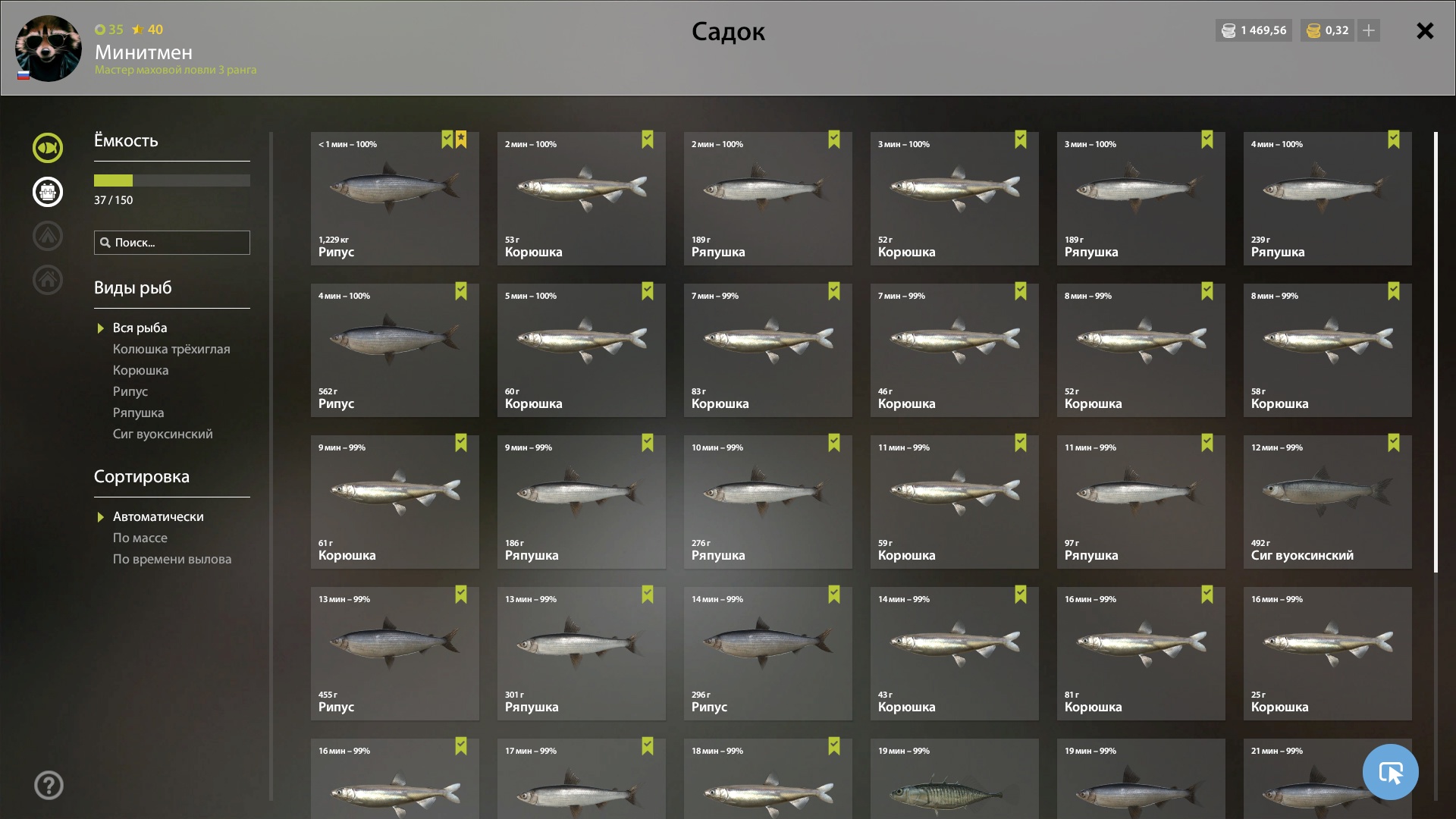Viewport: 1456px width, 819px height.
Task: Toggle bookmark on 562 г Рипус card
Action: (461, 291)
